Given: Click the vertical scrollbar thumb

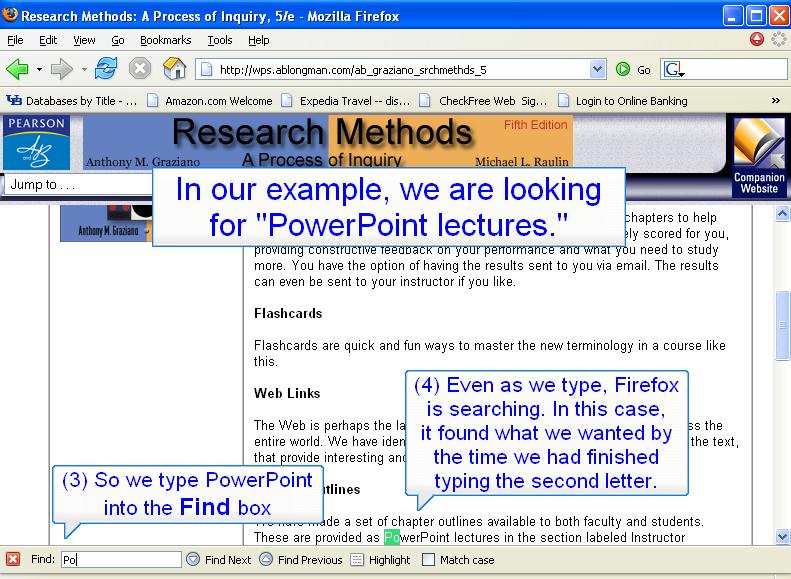Looking at the screenshot, I should (782, 325).
